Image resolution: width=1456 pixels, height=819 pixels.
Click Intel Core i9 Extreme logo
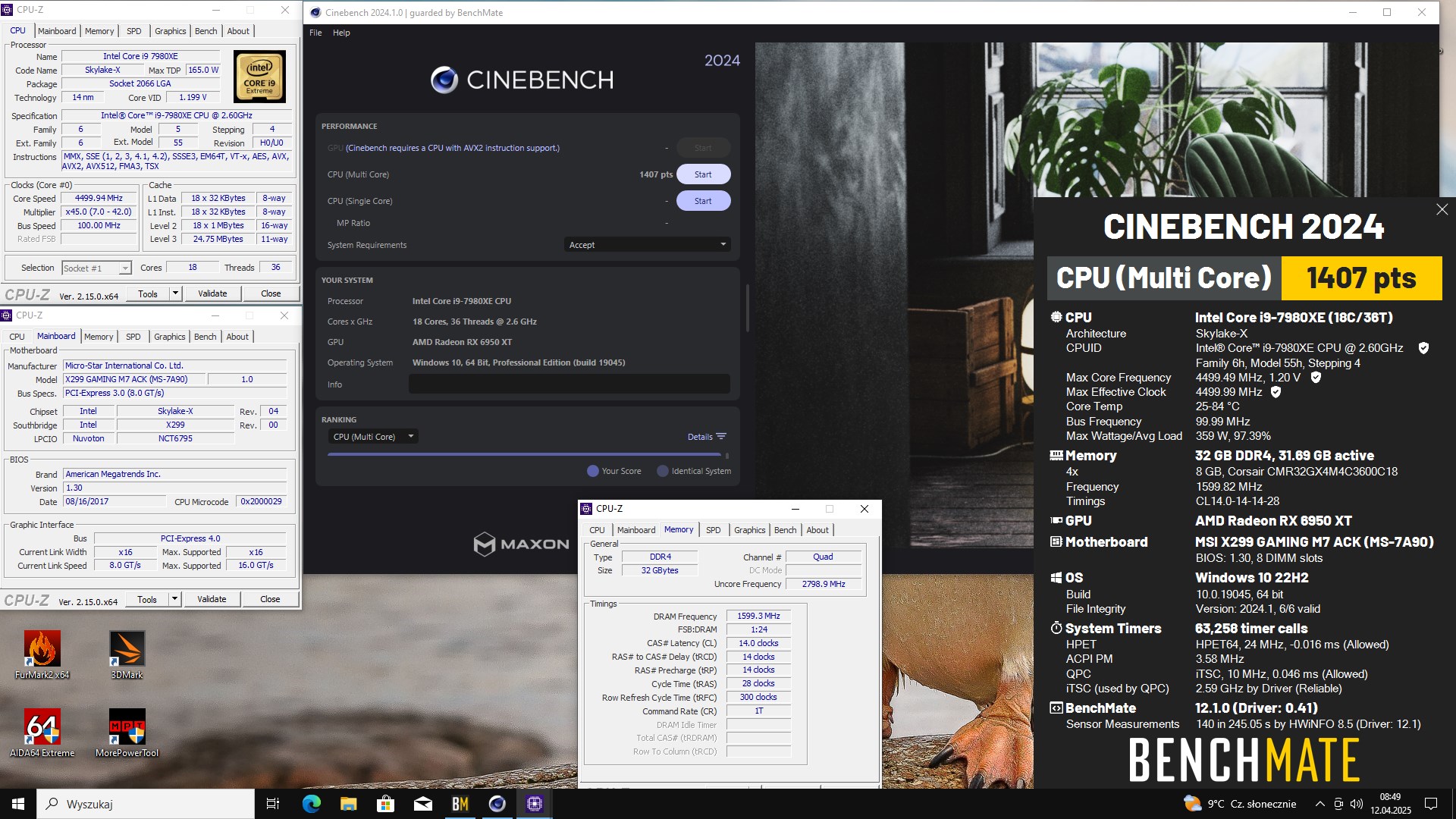pyautogui.click(x=259, y=77)
